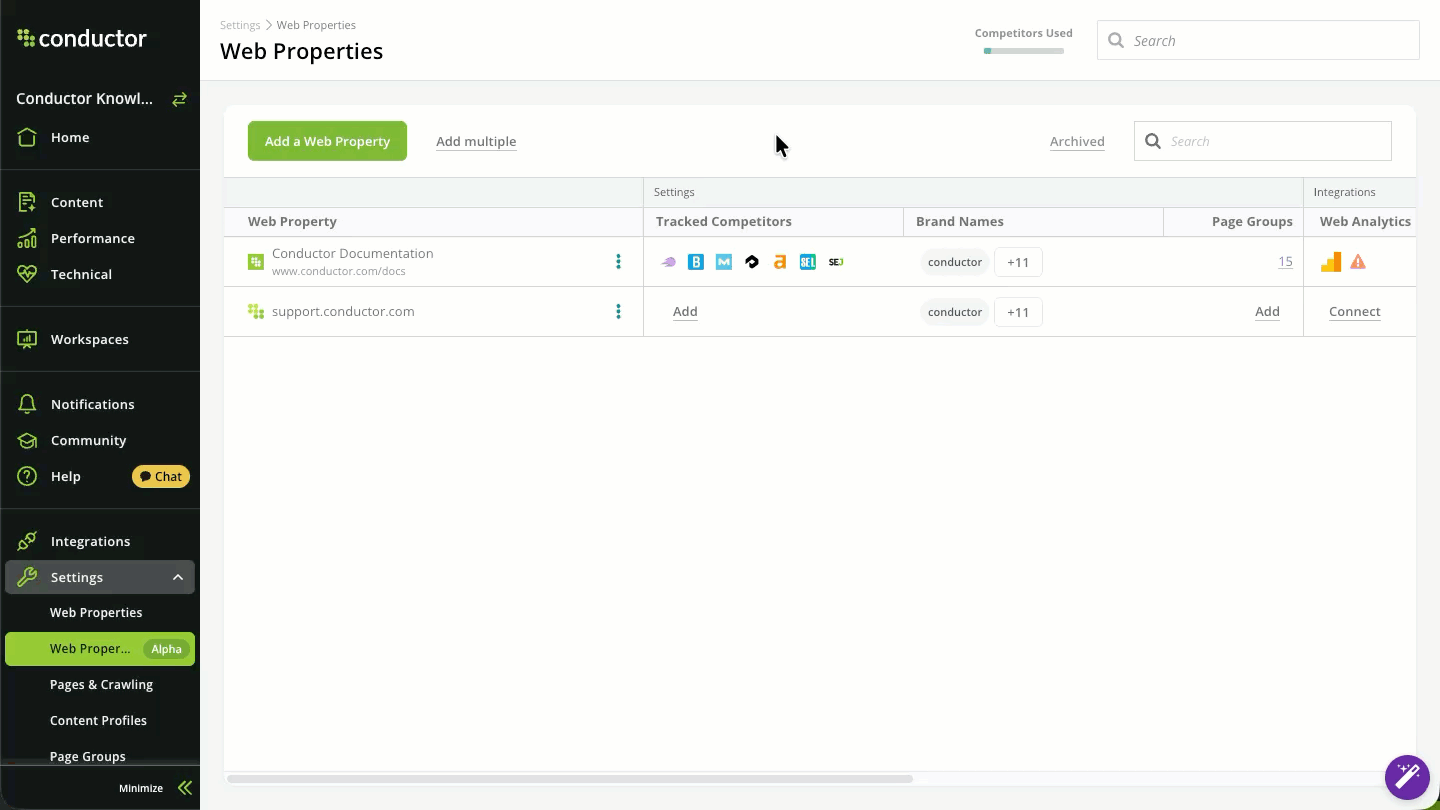Click conductor brand tag in Documentation row
This screenshot has width=1440, height=810.
coord(955,262)
